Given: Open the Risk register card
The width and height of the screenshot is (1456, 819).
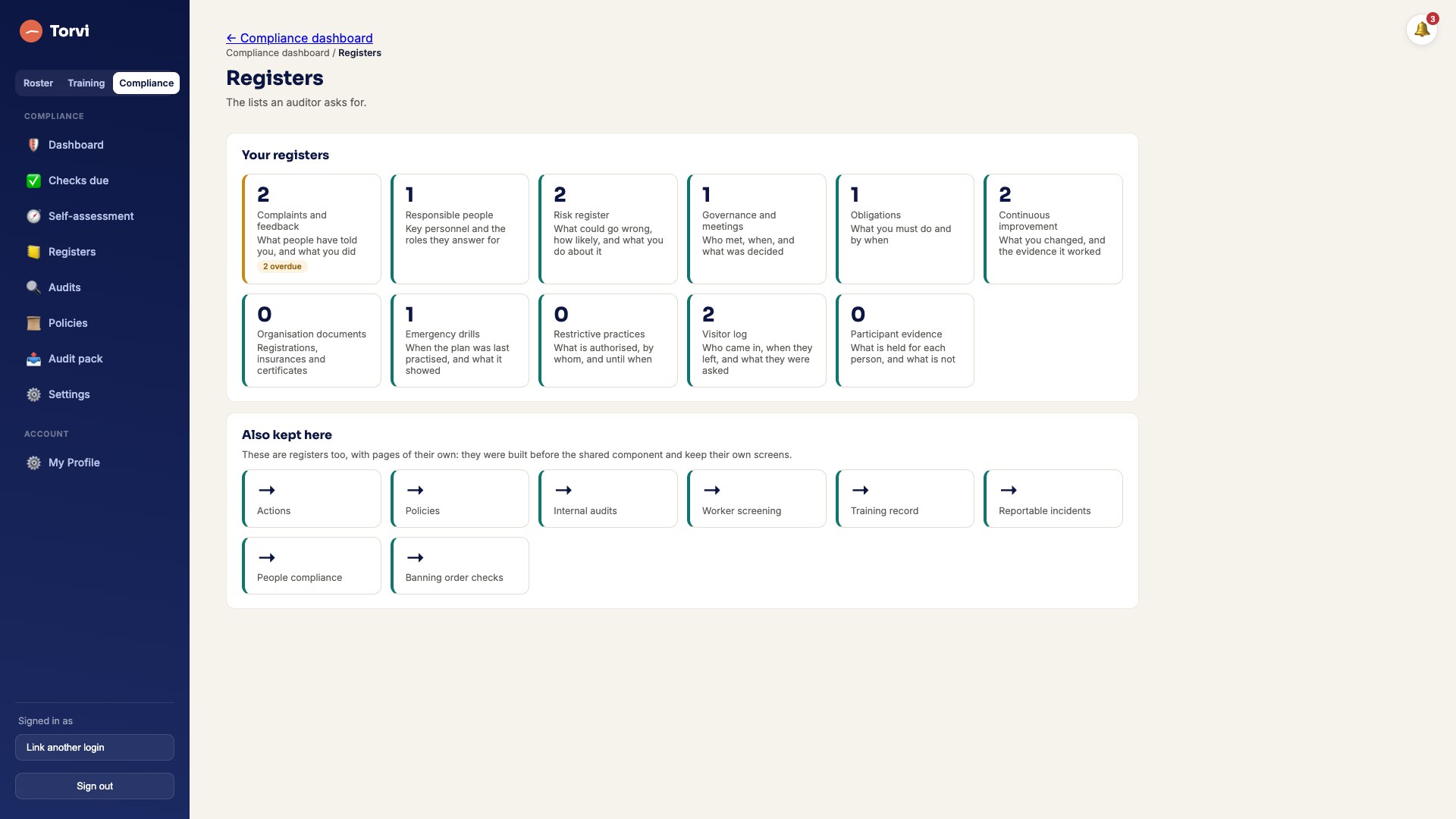Looking at the screenshot, I should pos(608,229).
